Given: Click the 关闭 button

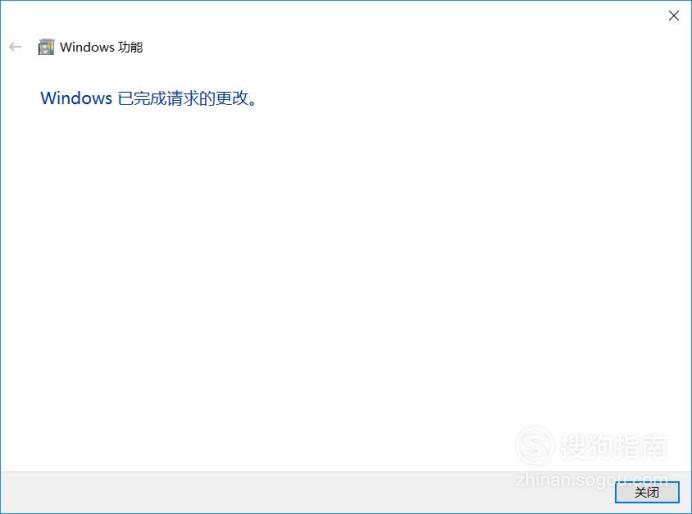Looking at the screenshot, I should pyautogui.click(x=647, y=492).
